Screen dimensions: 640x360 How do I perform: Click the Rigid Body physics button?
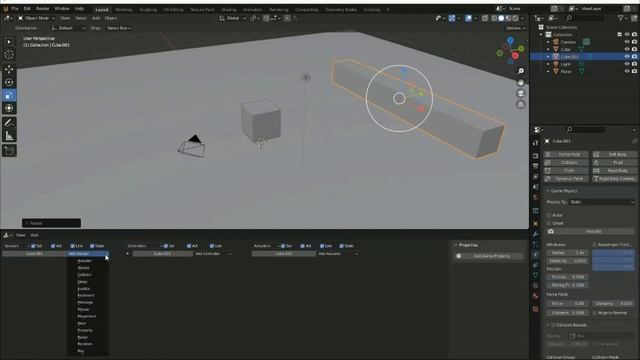pos(614,171)
